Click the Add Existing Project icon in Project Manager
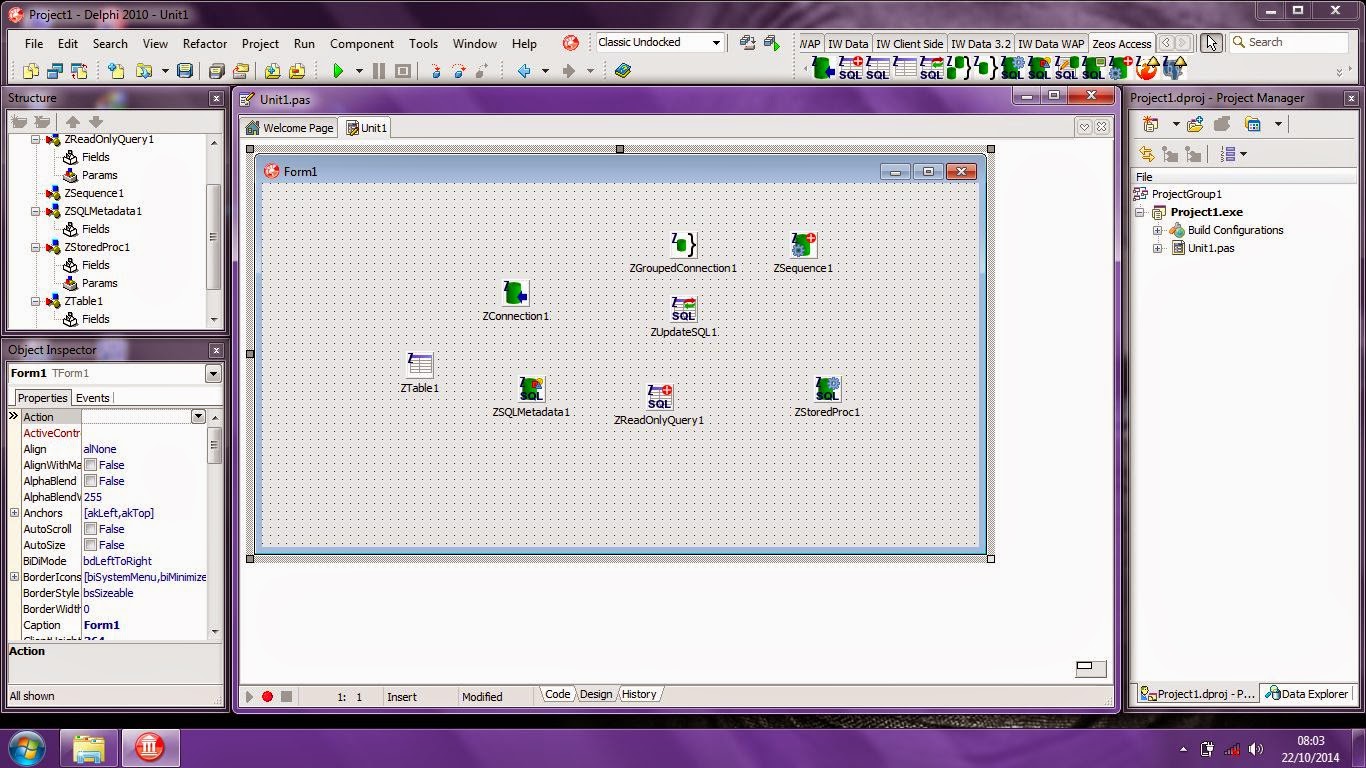The image size is (1366, 768). pos(1195,124)
